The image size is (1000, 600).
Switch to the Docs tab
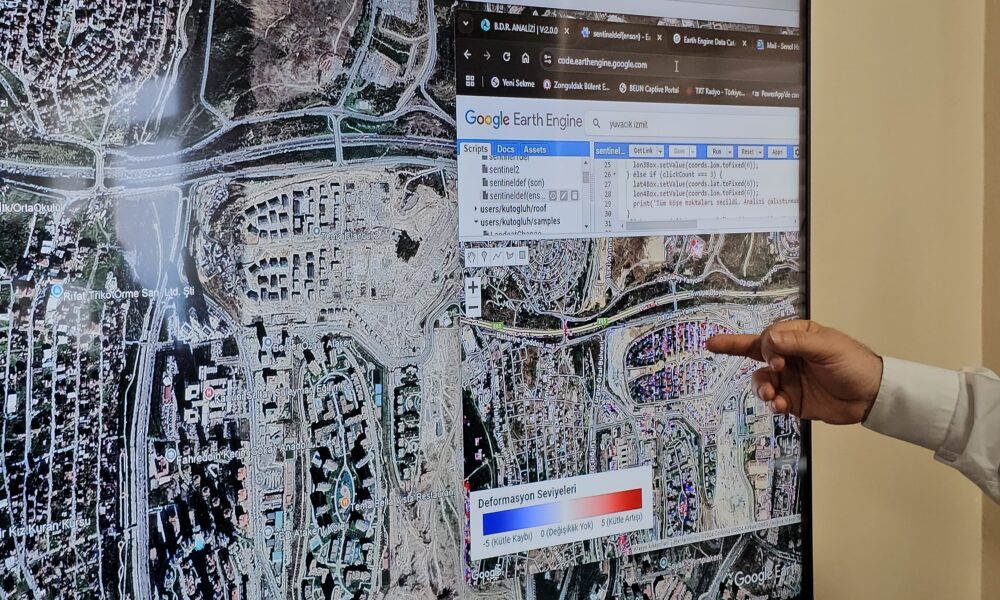click(506, 149)
